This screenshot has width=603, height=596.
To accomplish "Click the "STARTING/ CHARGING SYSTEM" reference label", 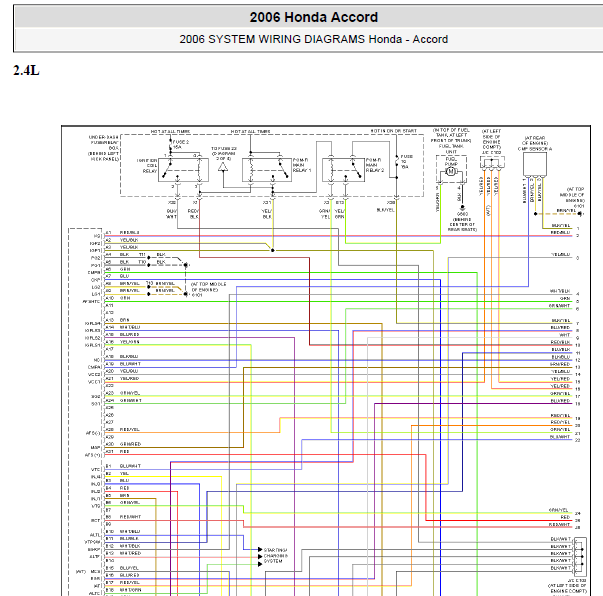I will click(275, 556).
